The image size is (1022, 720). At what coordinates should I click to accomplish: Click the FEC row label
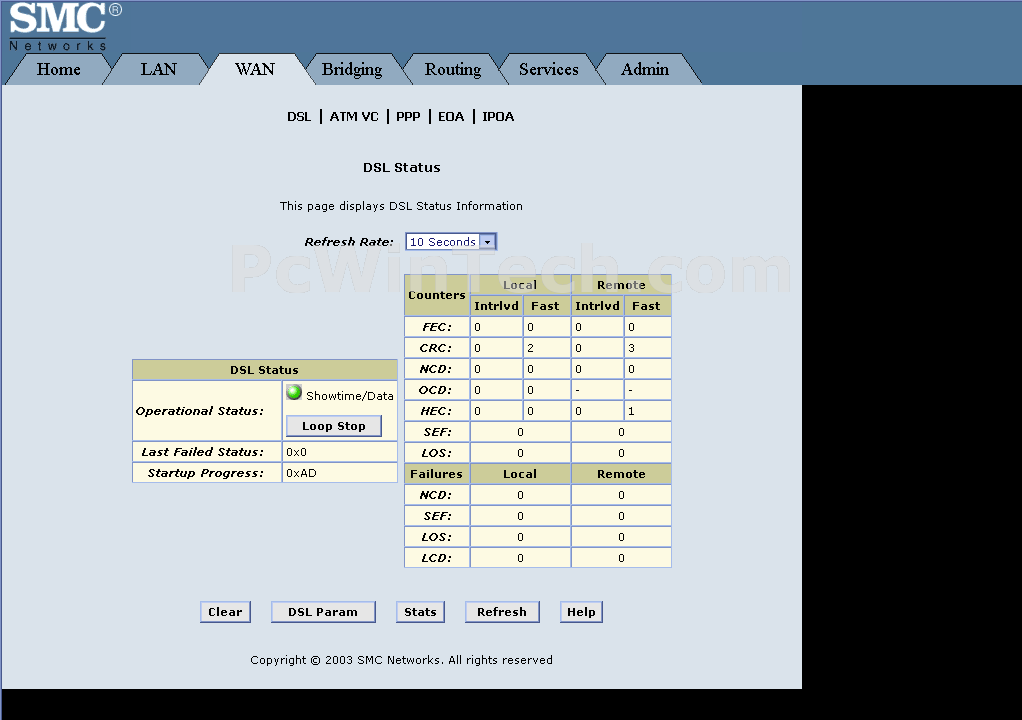(x=437, y=327)
